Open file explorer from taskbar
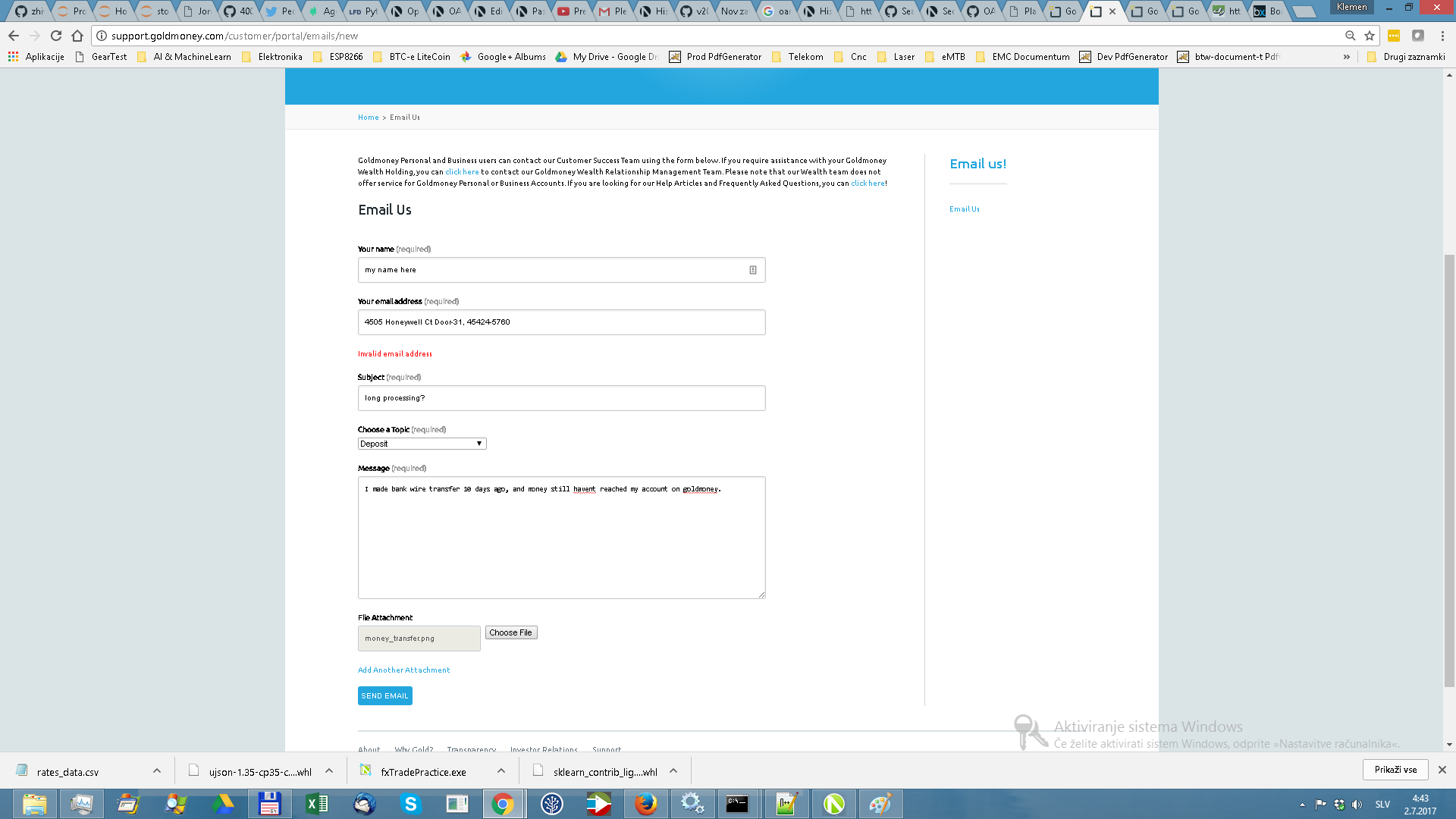The width and height of the screenshot is (1456, 819). pos(34,804)
